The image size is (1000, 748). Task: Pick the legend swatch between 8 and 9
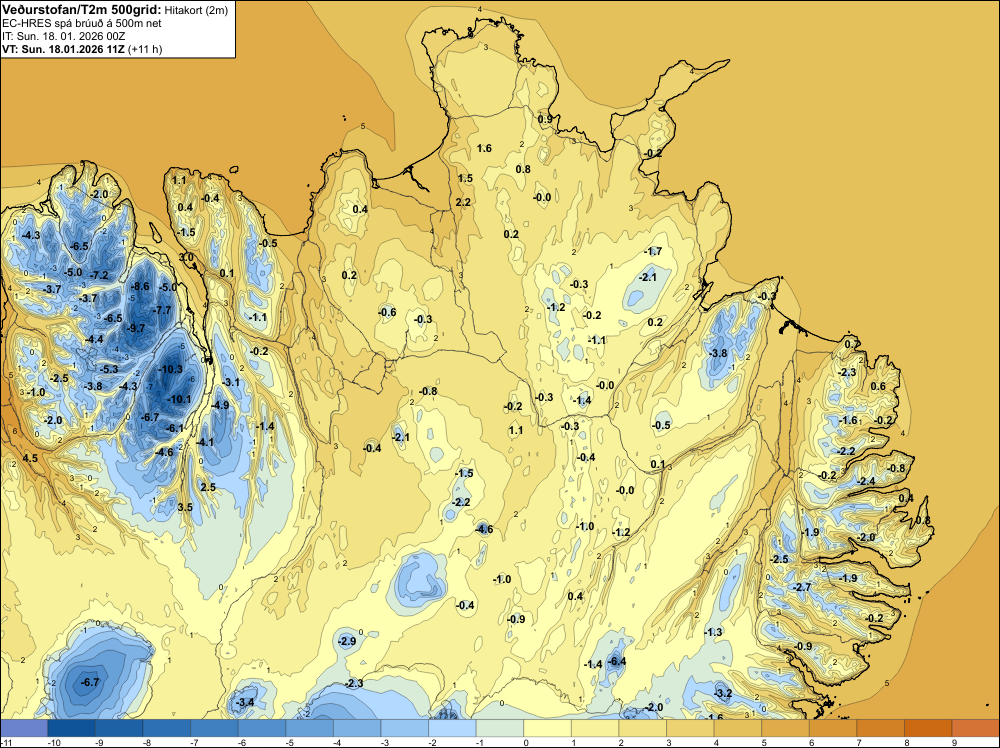(x=928, y=728)
